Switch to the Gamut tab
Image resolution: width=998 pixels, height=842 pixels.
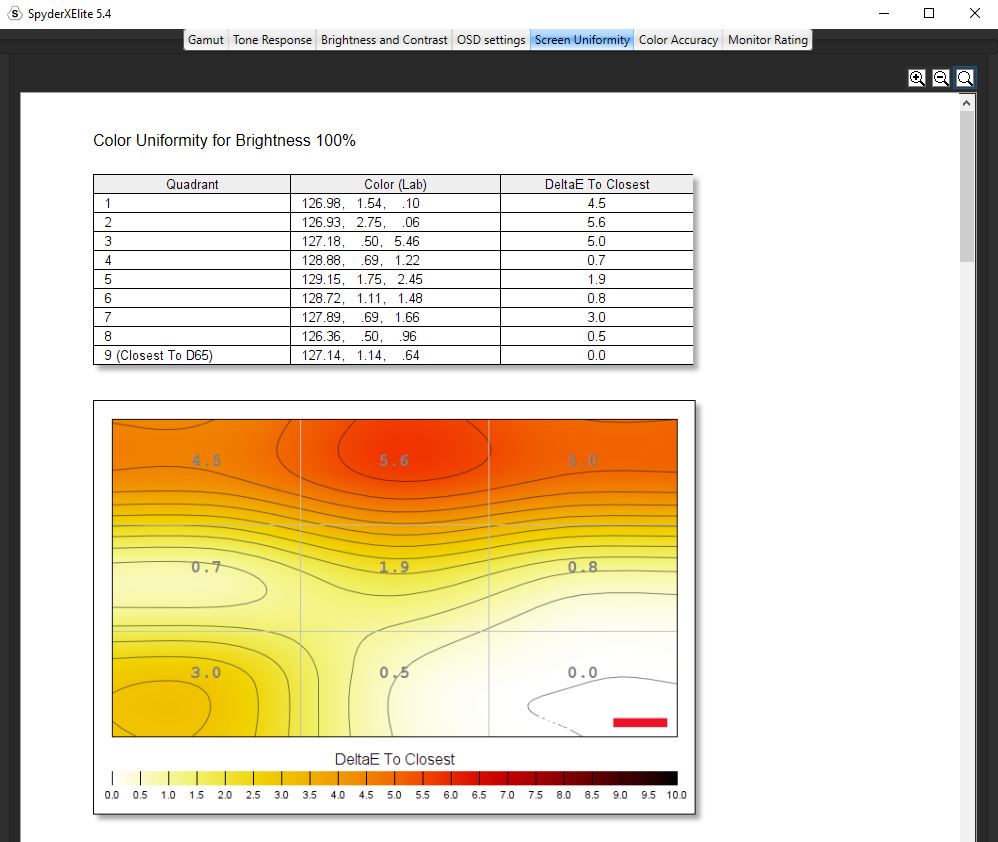[206, 40]
